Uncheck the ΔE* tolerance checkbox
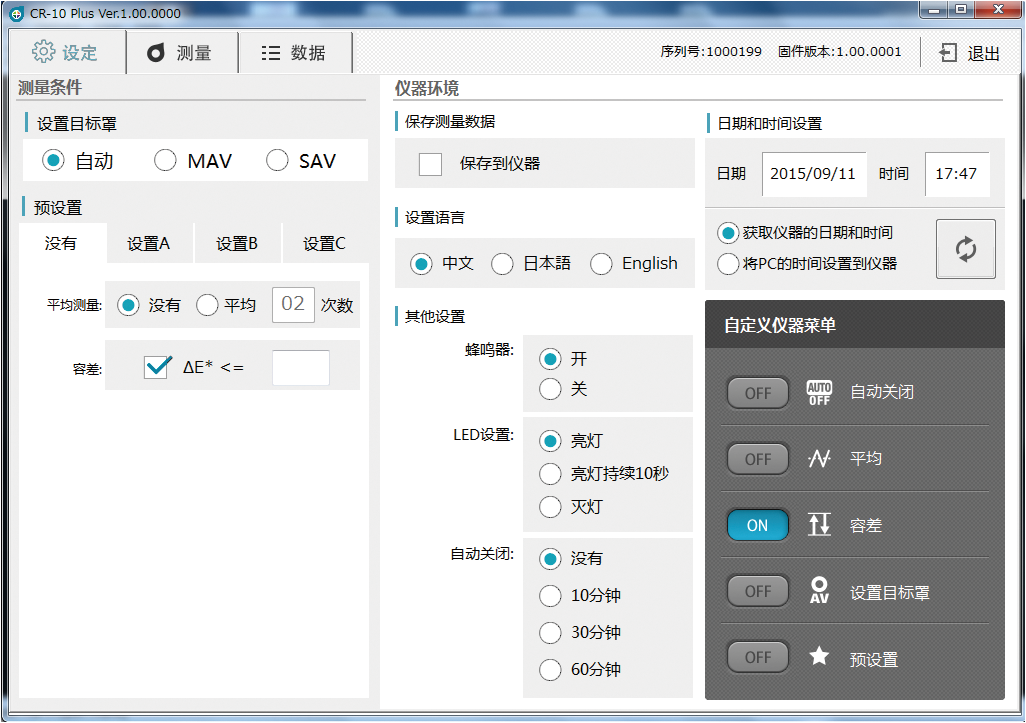The image size is (1026, 723). 157,366
